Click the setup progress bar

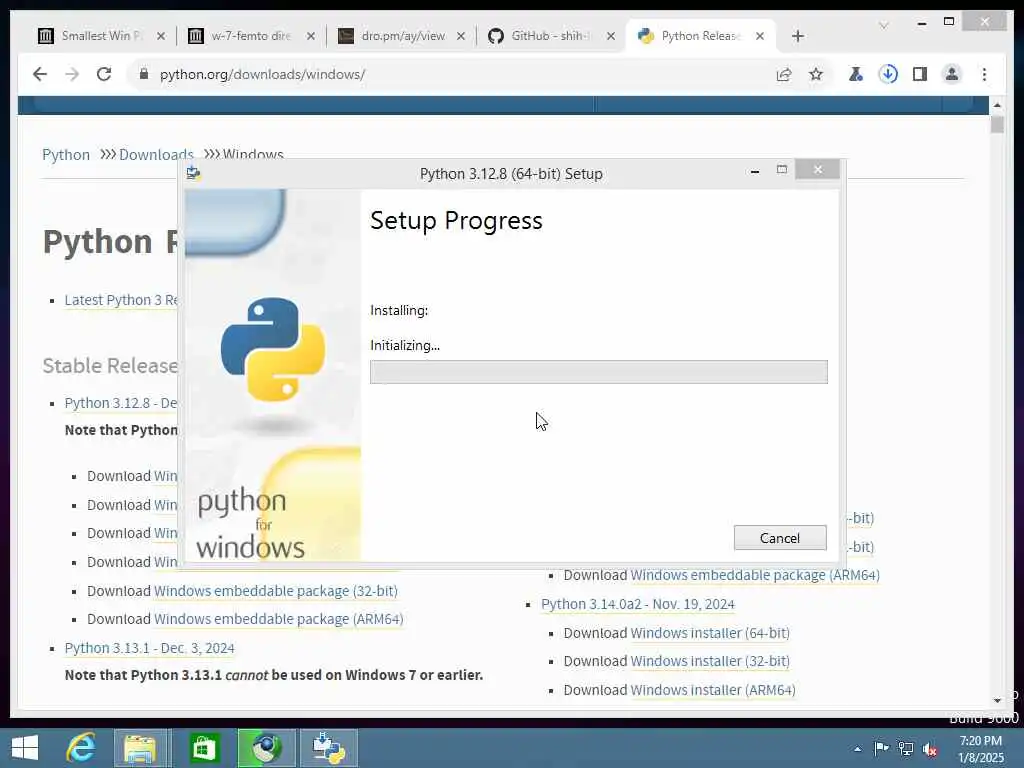coord(598,372)
